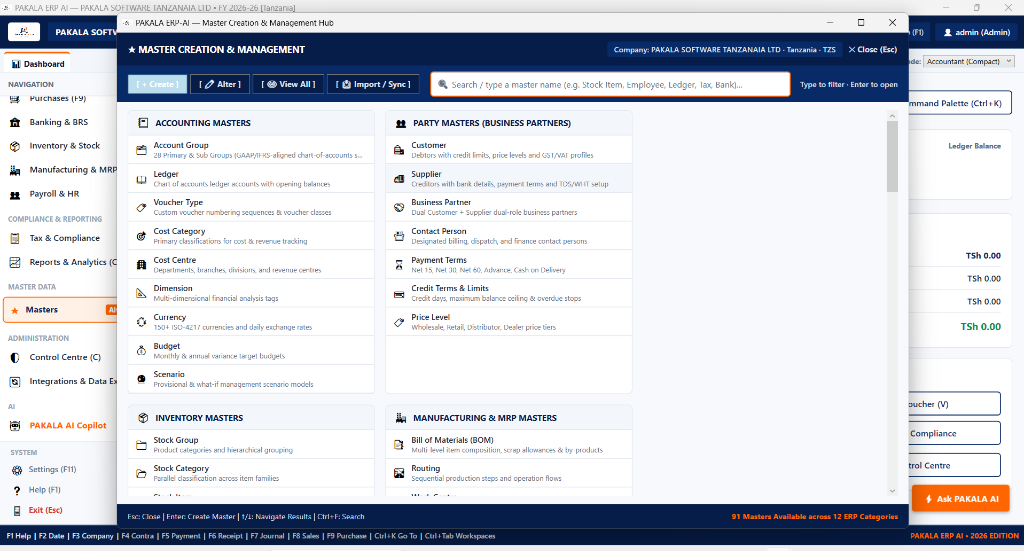1024x551 pixels.
Task: Click the Credit Terms & Limits card icon
Action: pyautogui.click(x=399, y=293)
